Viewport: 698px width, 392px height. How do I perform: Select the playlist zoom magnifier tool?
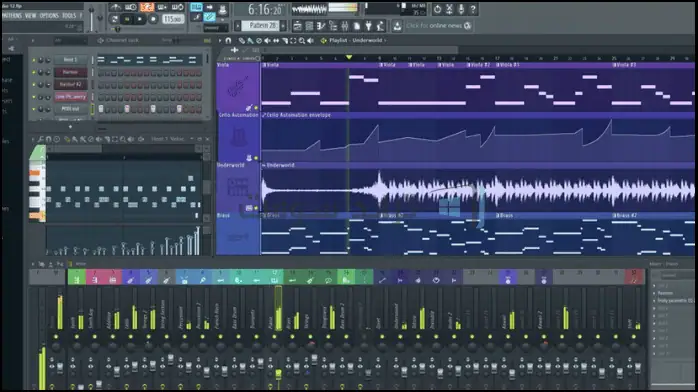pos(302,40)
